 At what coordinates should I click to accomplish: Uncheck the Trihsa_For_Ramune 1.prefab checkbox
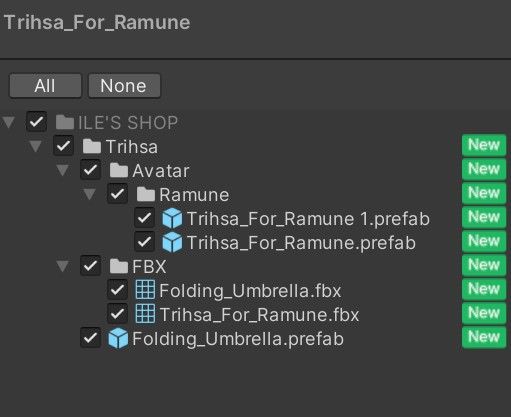pyautogui.click(x=144, y=218)
